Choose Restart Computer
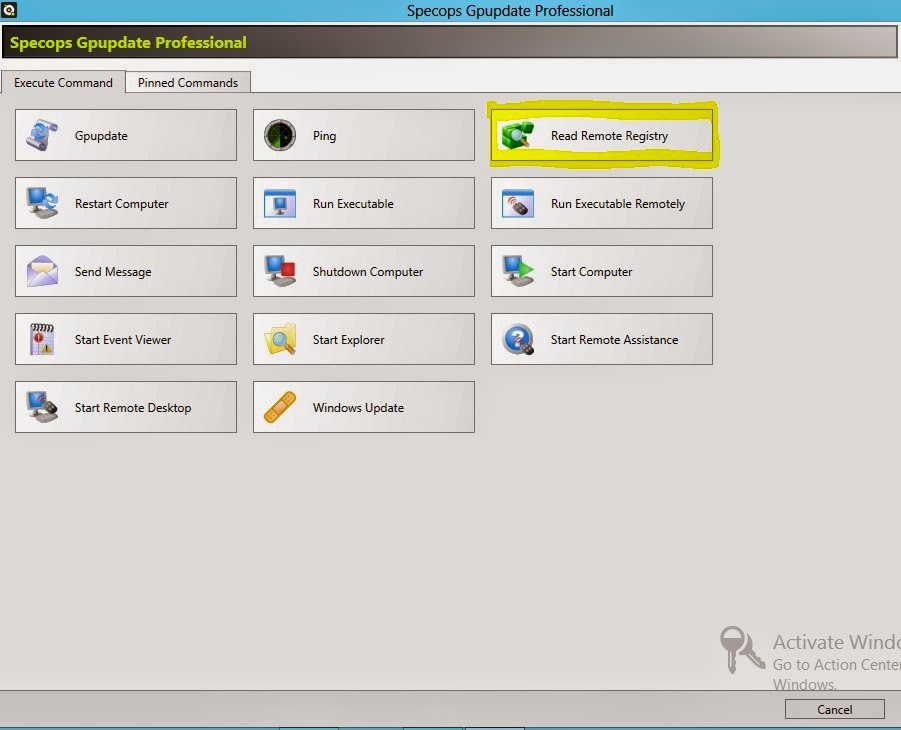 126,203
